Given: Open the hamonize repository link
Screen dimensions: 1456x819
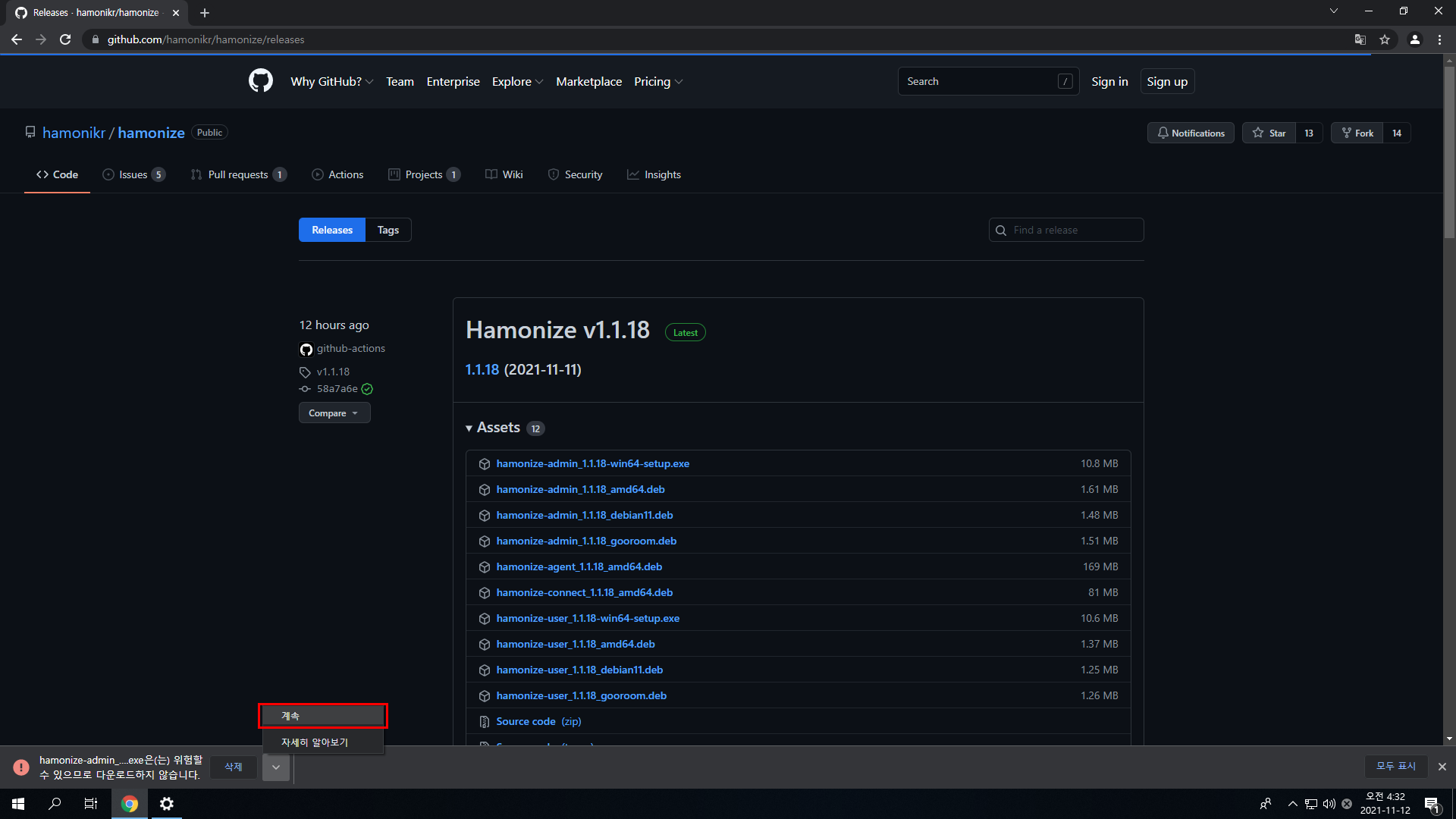Looking at the screenshot, I should click(151, 133).
